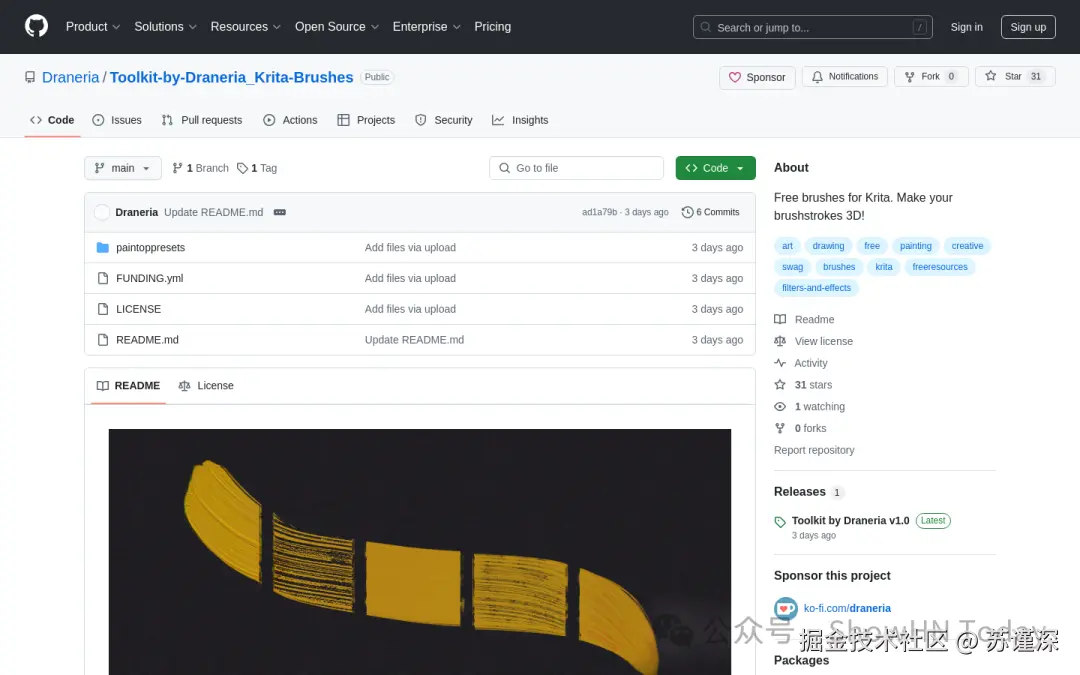1080x675 pixels.
Task: Focus the Search or jump to field
Action: [x=813, y=28]
